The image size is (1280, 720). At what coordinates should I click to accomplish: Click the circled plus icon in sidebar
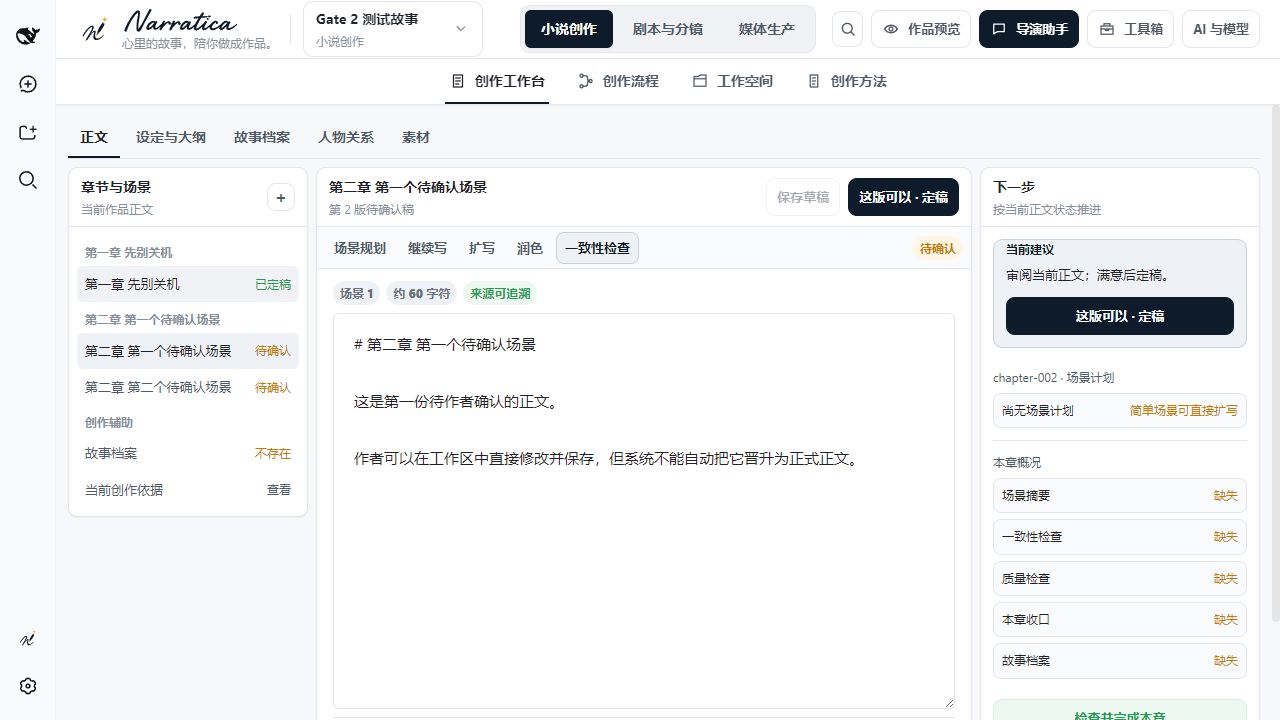pos(28,84)
